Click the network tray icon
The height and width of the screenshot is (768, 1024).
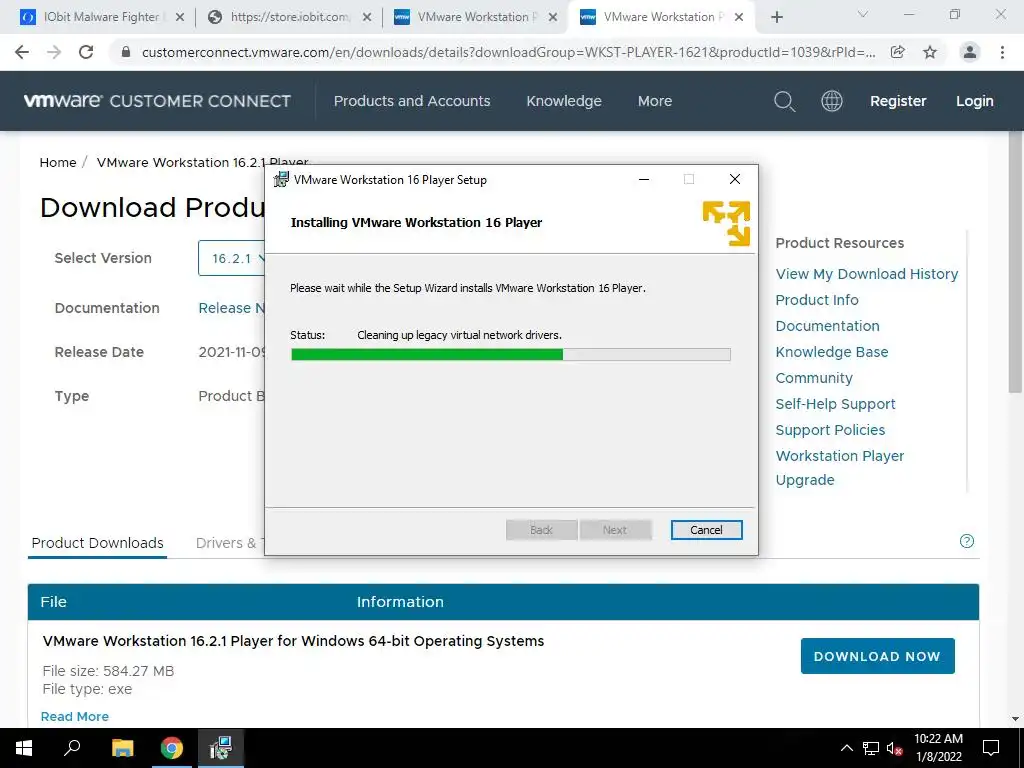tap(871, 748)
